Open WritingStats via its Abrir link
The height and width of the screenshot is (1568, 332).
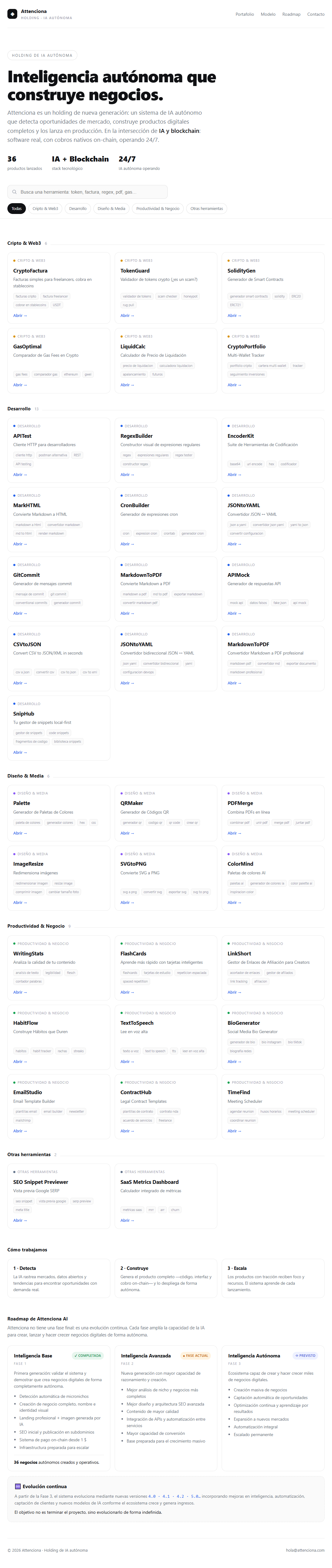click(x=20, y=992)
